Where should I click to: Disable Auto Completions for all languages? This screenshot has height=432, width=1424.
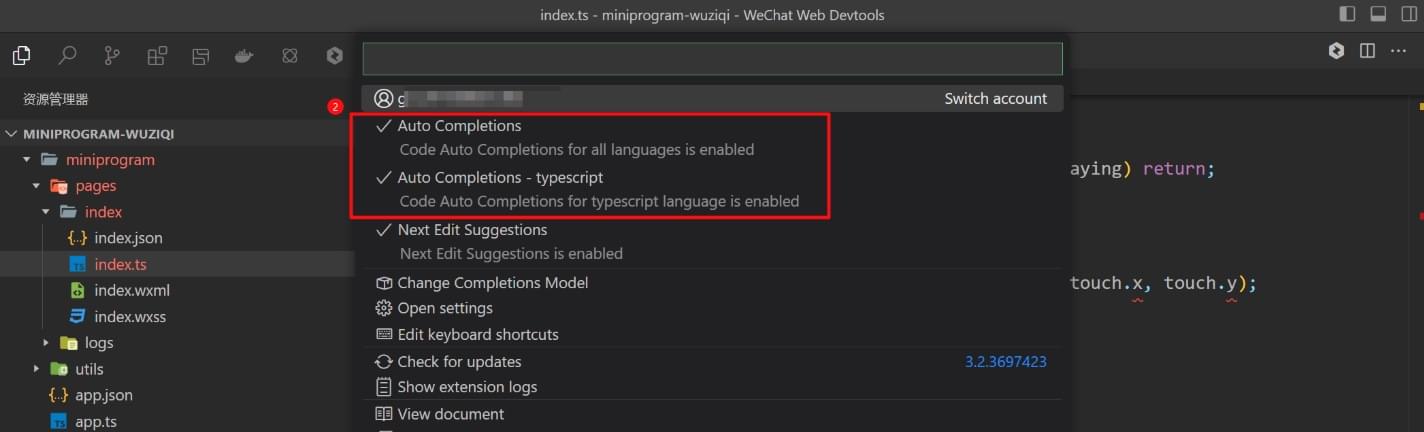click(460, 127)
